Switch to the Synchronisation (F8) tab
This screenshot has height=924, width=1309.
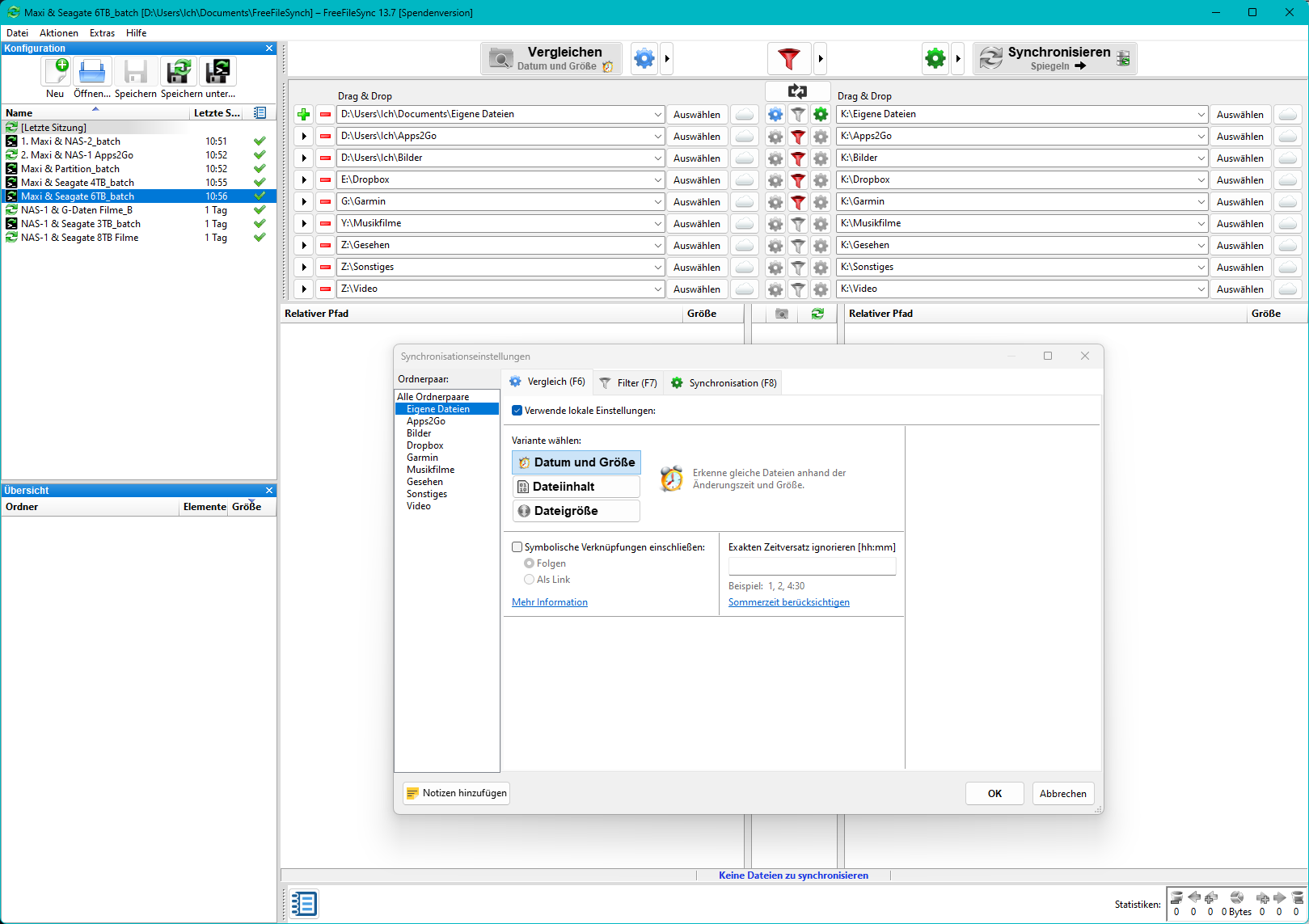(724, 383)
